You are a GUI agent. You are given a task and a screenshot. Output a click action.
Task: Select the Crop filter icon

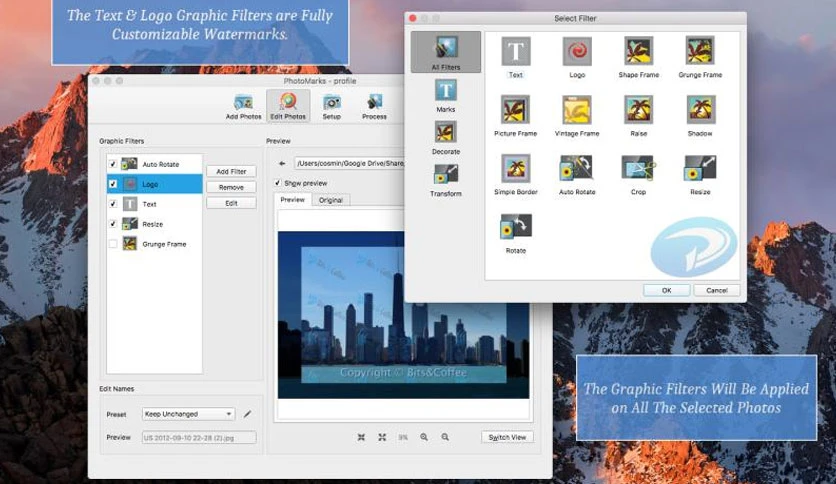(638, 168)
